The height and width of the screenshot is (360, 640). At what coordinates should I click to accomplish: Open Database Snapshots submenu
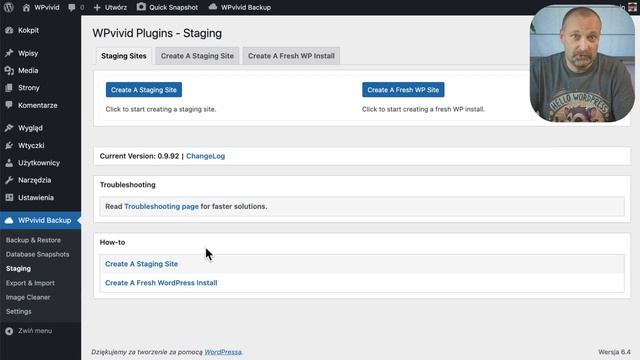(38, 254)
